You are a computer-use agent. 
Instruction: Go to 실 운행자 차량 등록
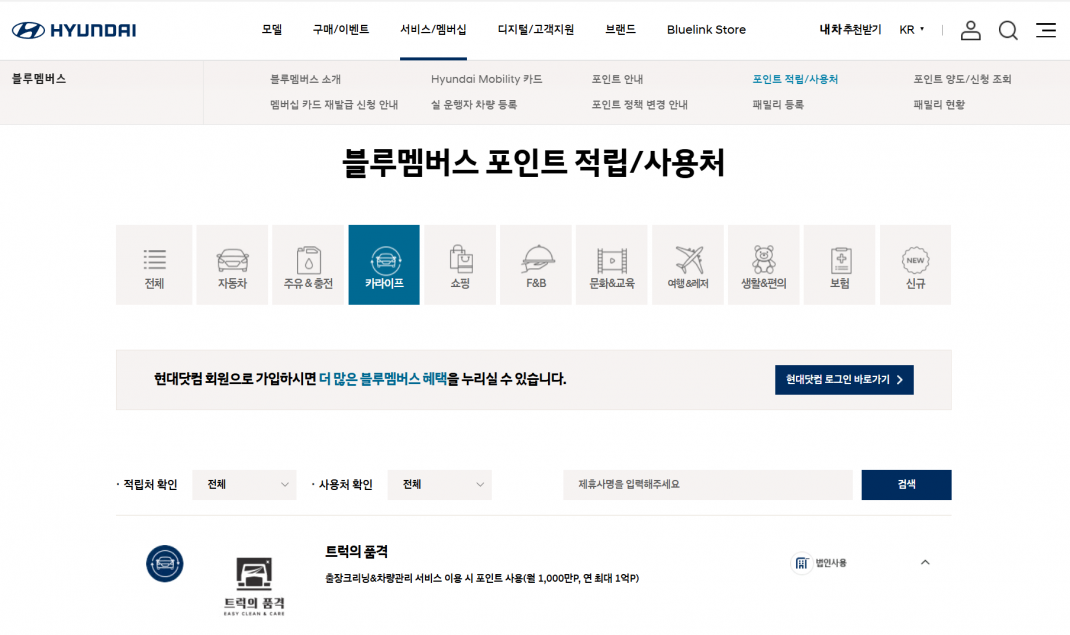pos(474,104)
